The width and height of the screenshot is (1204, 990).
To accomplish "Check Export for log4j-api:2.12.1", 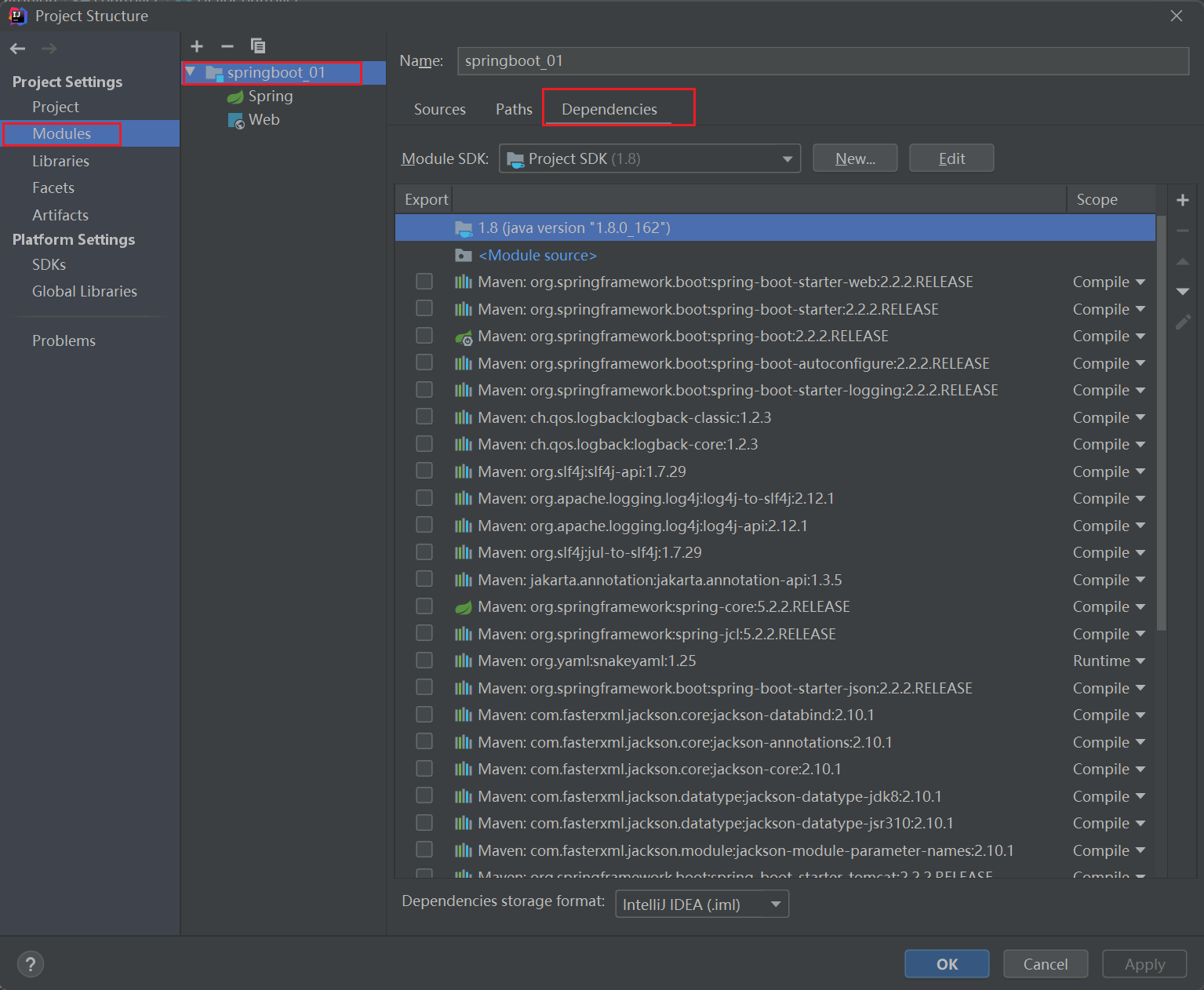I will coord(424,524).
